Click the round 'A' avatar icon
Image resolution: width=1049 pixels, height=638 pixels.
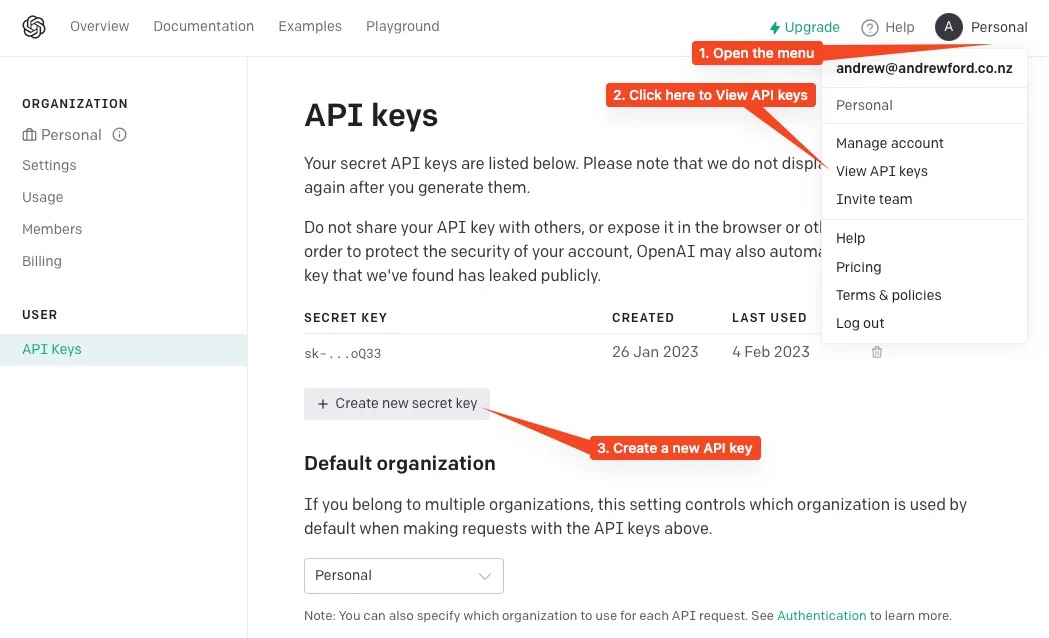[949, 27]
